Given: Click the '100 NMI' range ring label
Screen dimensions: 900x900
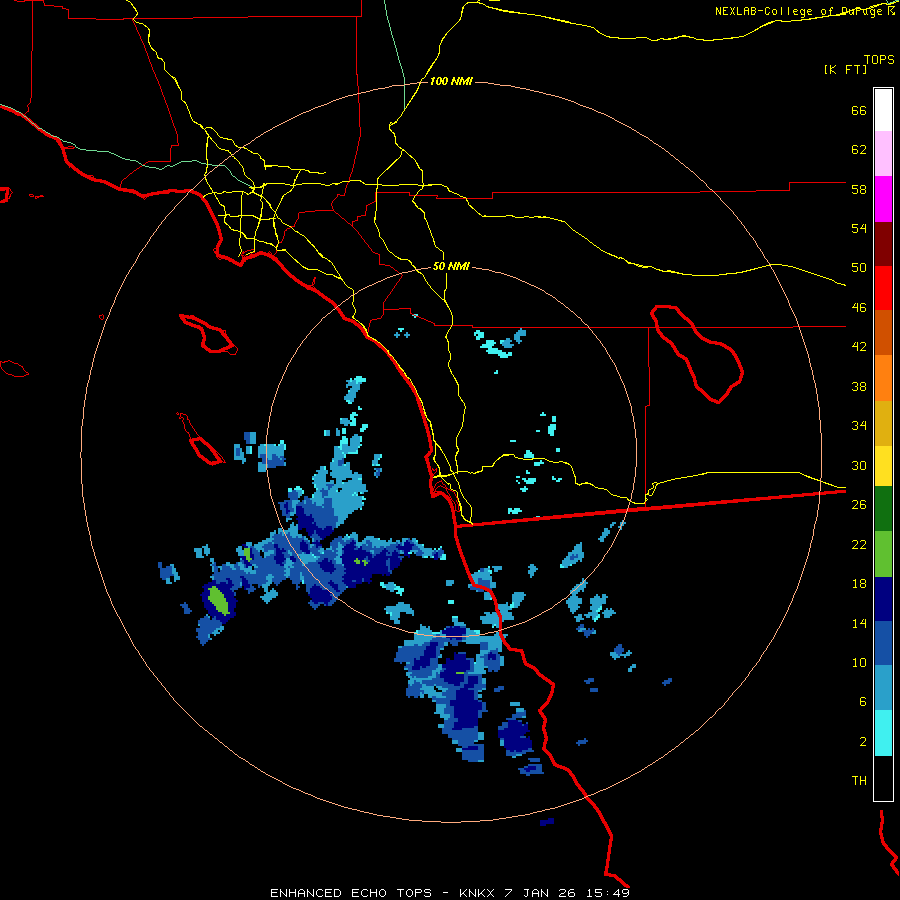Looking at the screenshot, I should coord(451,82).
